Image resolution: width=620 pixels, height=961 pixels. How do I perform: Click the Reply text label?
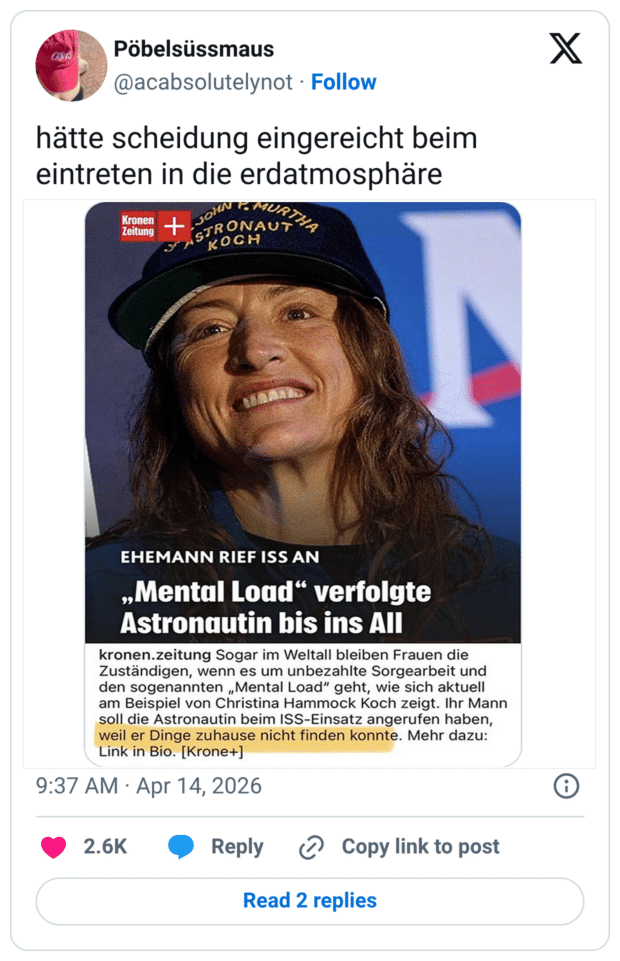[x=237, y=847]
